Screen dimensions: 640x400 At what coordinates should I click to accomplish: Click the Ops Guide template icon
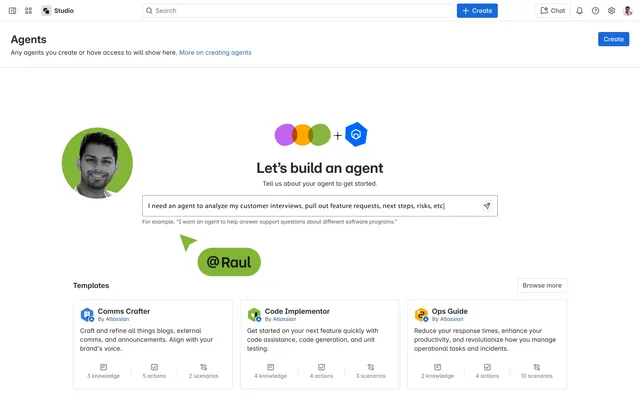coord(421,315)
